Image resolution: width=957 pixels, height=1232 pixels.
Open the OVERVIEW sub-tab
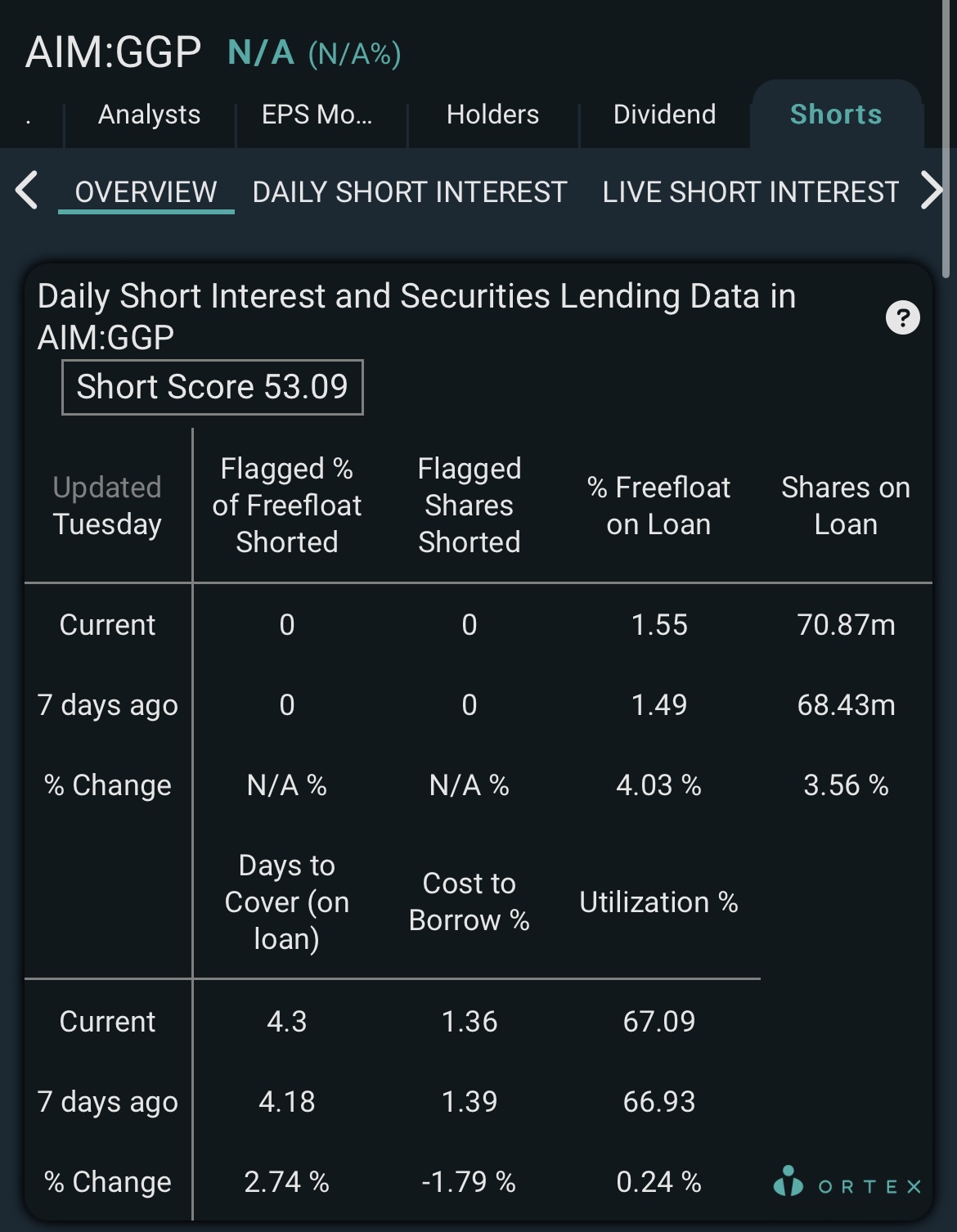click(x=146, y=192)
